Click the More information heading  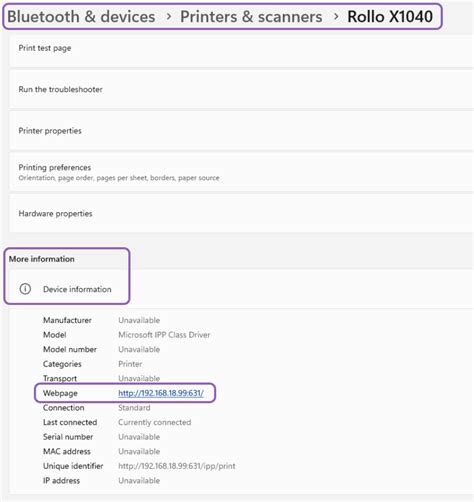(x=42, y=259)
